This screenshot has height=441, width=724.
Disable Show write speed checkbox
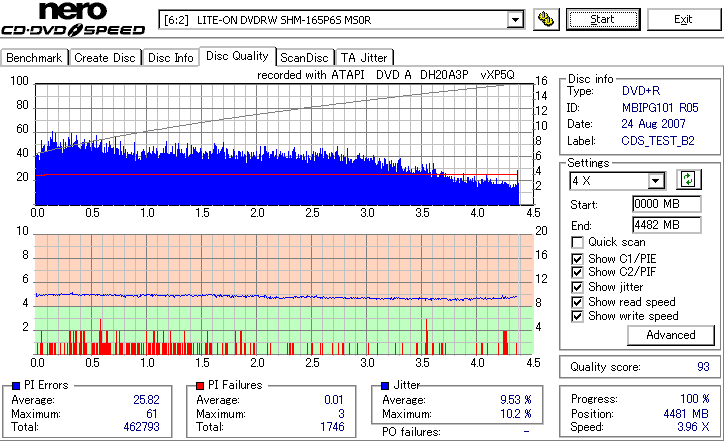point(577,316)
